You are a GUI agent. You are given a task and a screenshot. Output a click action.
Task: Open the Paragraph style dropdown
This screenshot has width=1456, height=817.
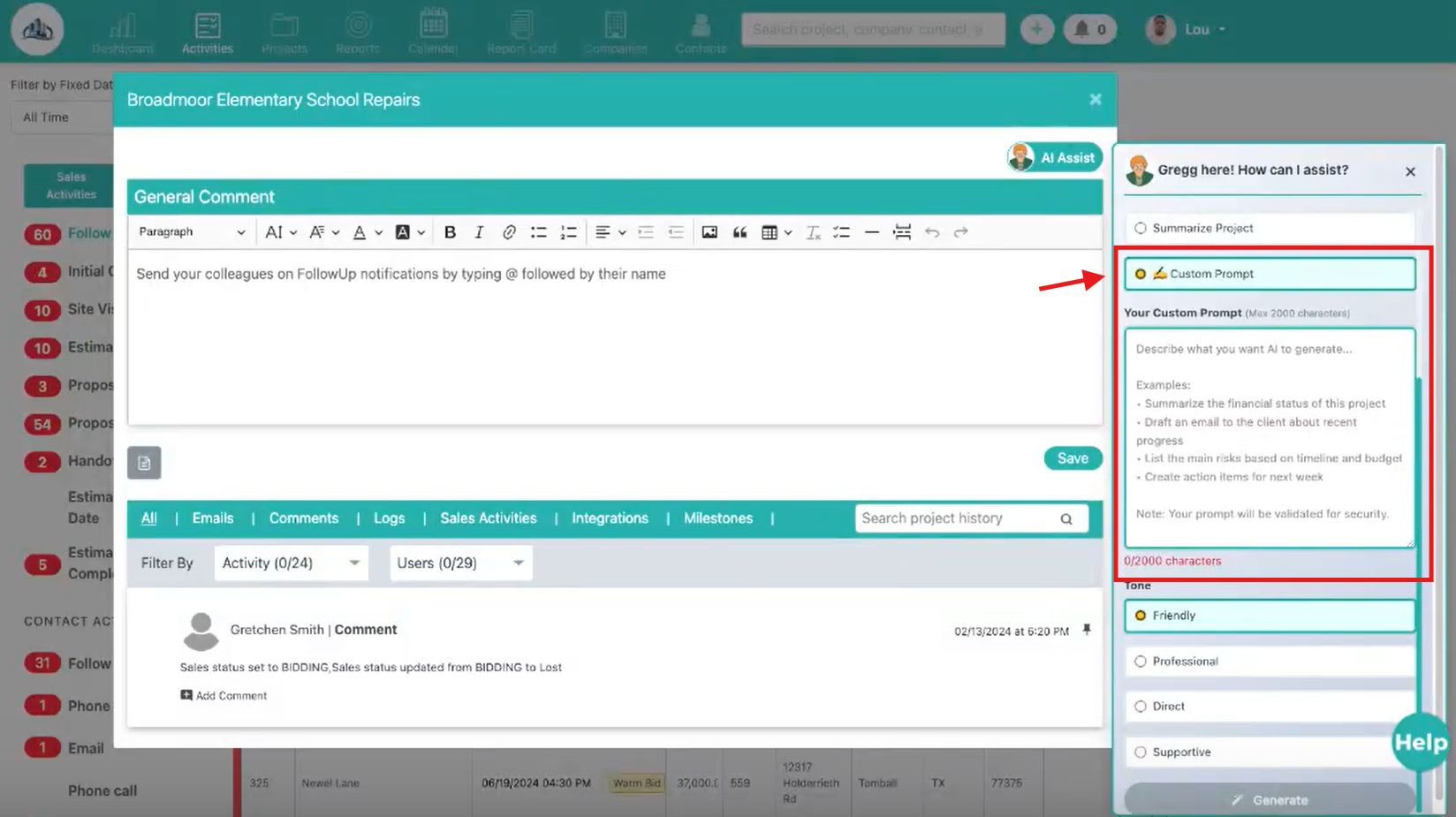[x=192, y=232]
